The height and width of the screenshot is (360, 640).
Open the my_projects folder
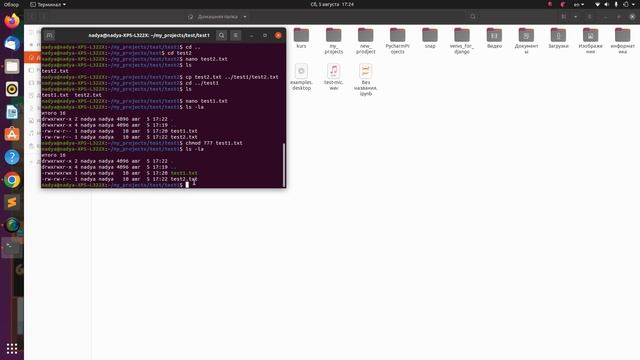pos(333,41)
